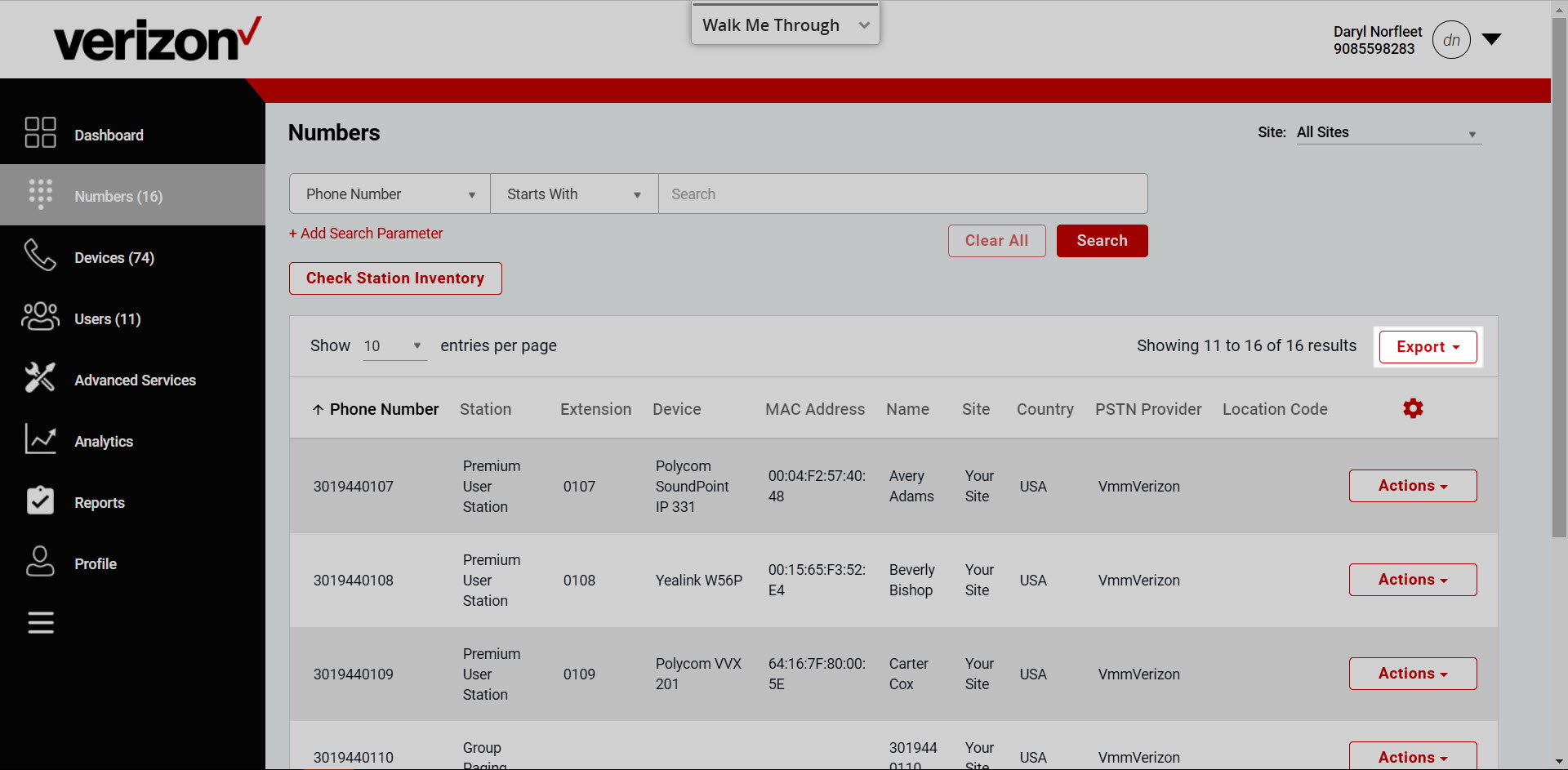Click the Clear All button
This screenshot has height=770, width=1568.
[x=996, y=241]
